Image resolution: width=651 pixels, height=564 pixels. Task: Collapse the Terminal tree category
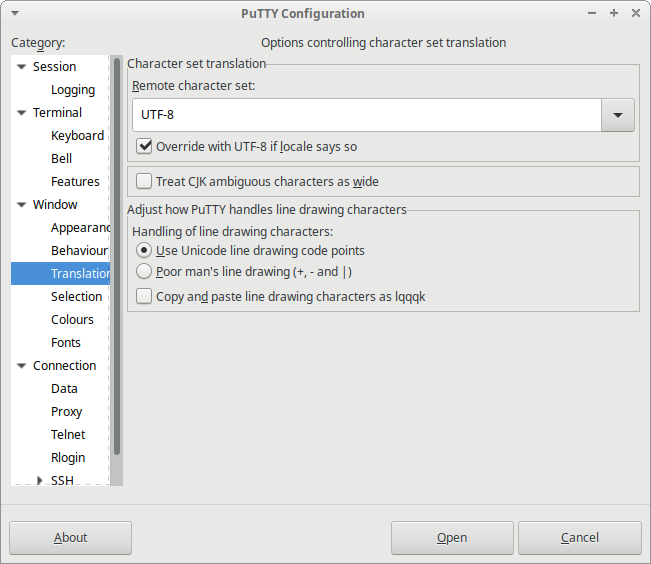point(22,113)
